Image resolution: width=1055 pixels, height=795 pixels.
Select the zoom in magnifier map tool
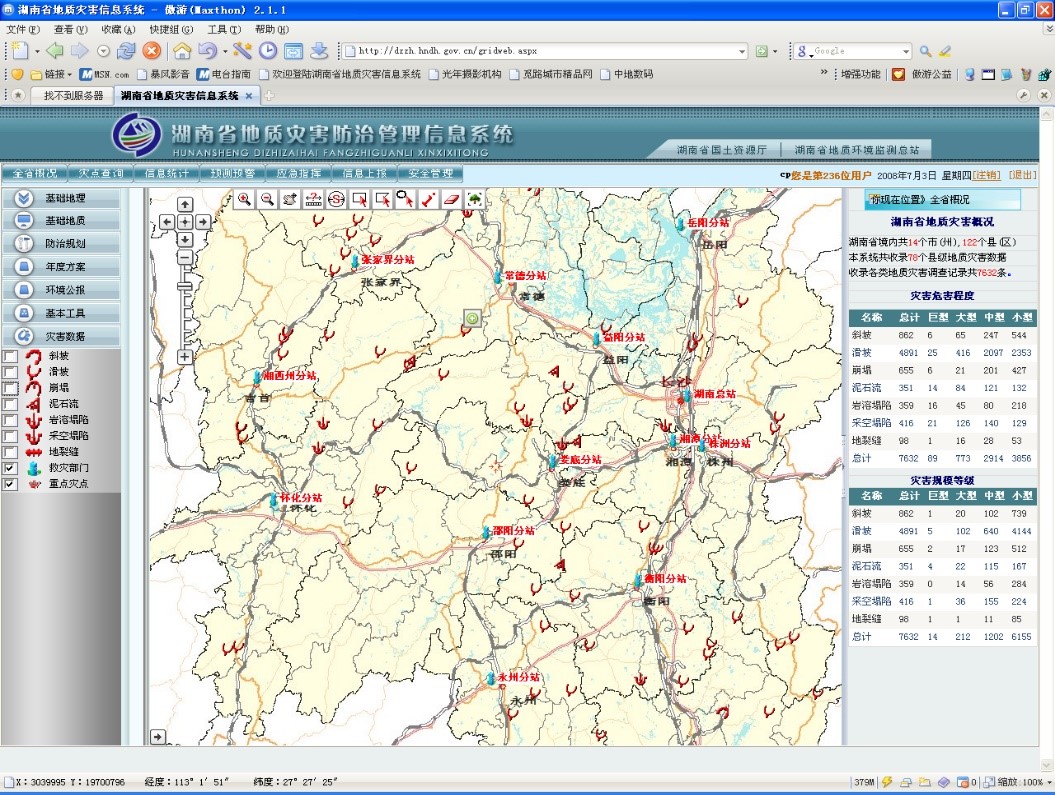click(x=245, y=199)
